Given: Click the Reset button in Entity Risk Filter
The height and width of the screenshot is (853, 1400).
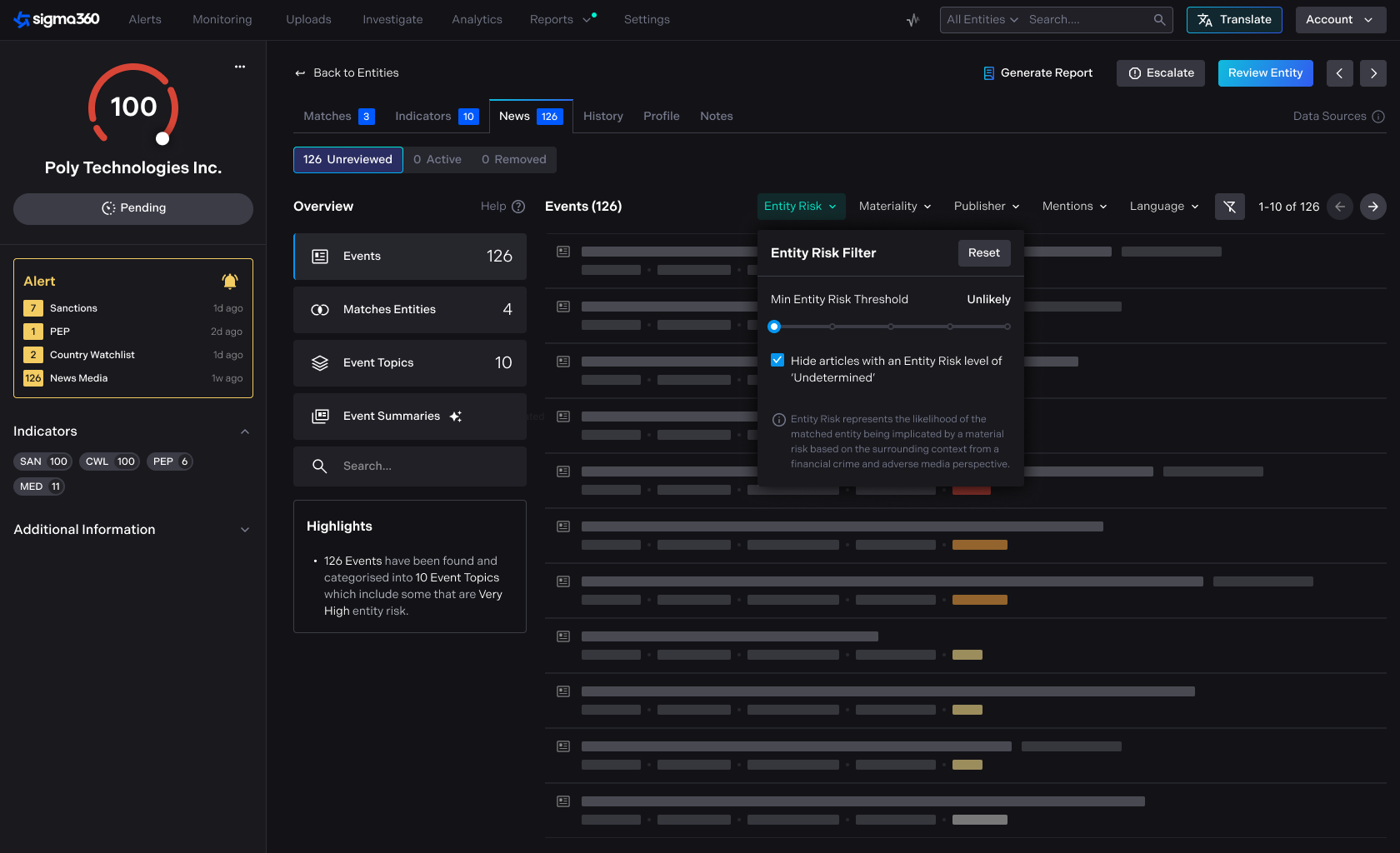Looking at the screenshot, I should [984, 253].
